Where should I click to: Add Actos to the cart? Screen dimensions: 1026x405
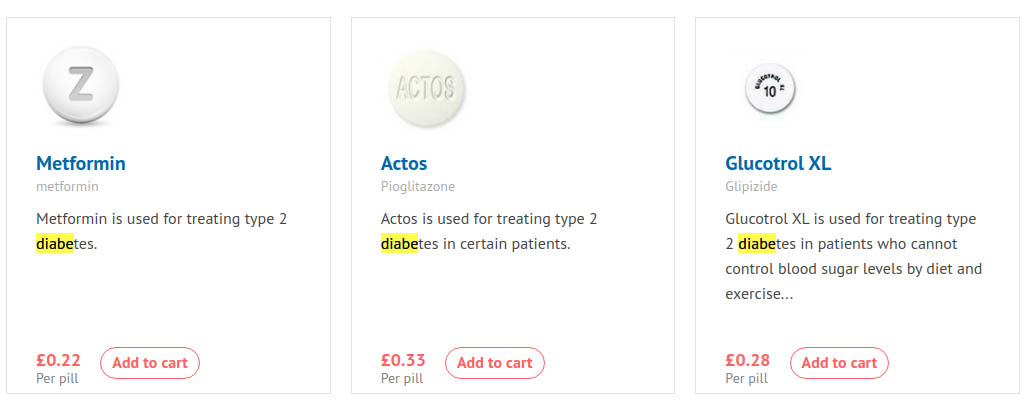click(495, 363)
